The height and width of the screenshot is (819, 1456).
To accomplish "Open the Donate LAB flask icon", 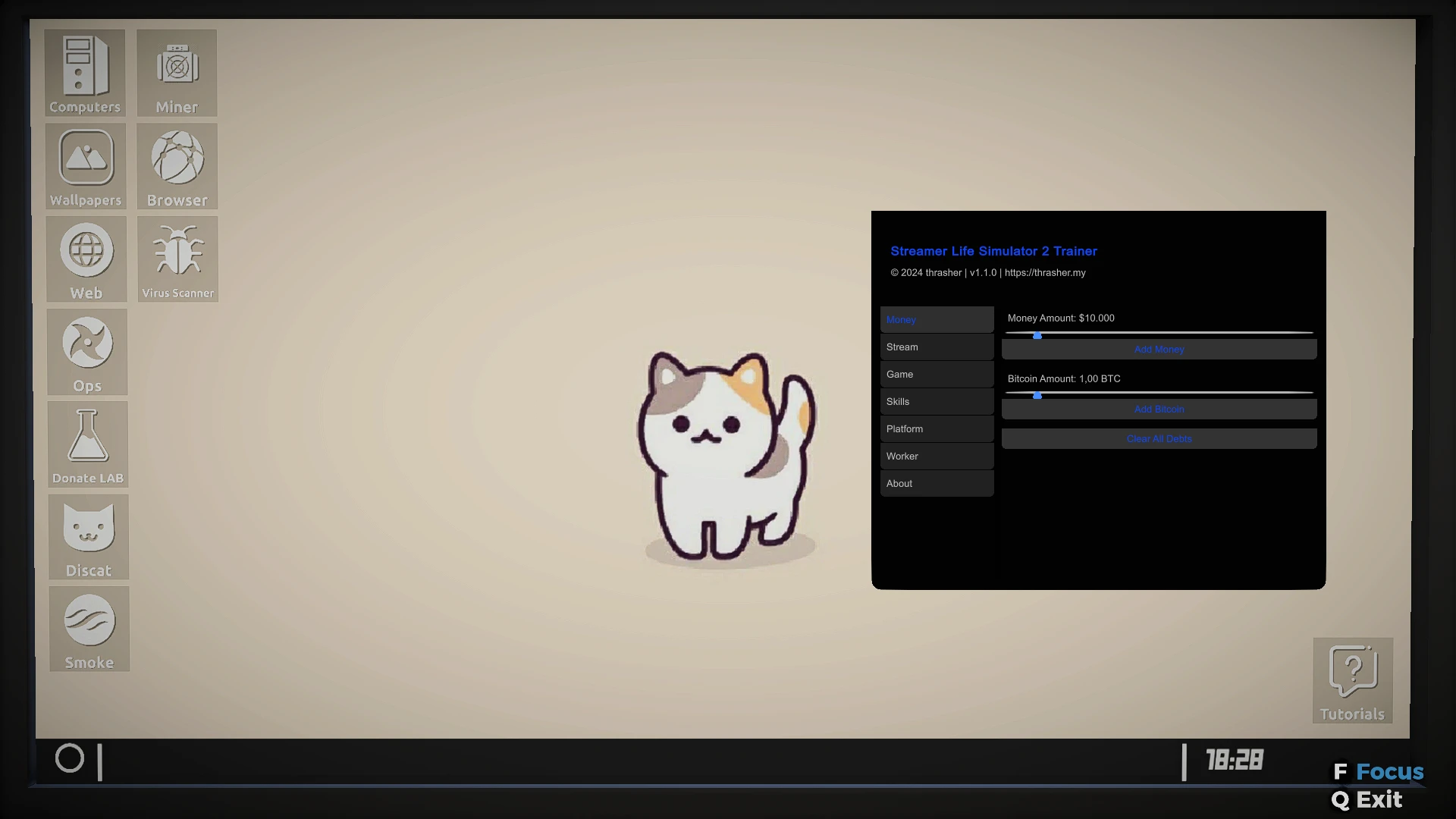I will [x=88, y=444].
